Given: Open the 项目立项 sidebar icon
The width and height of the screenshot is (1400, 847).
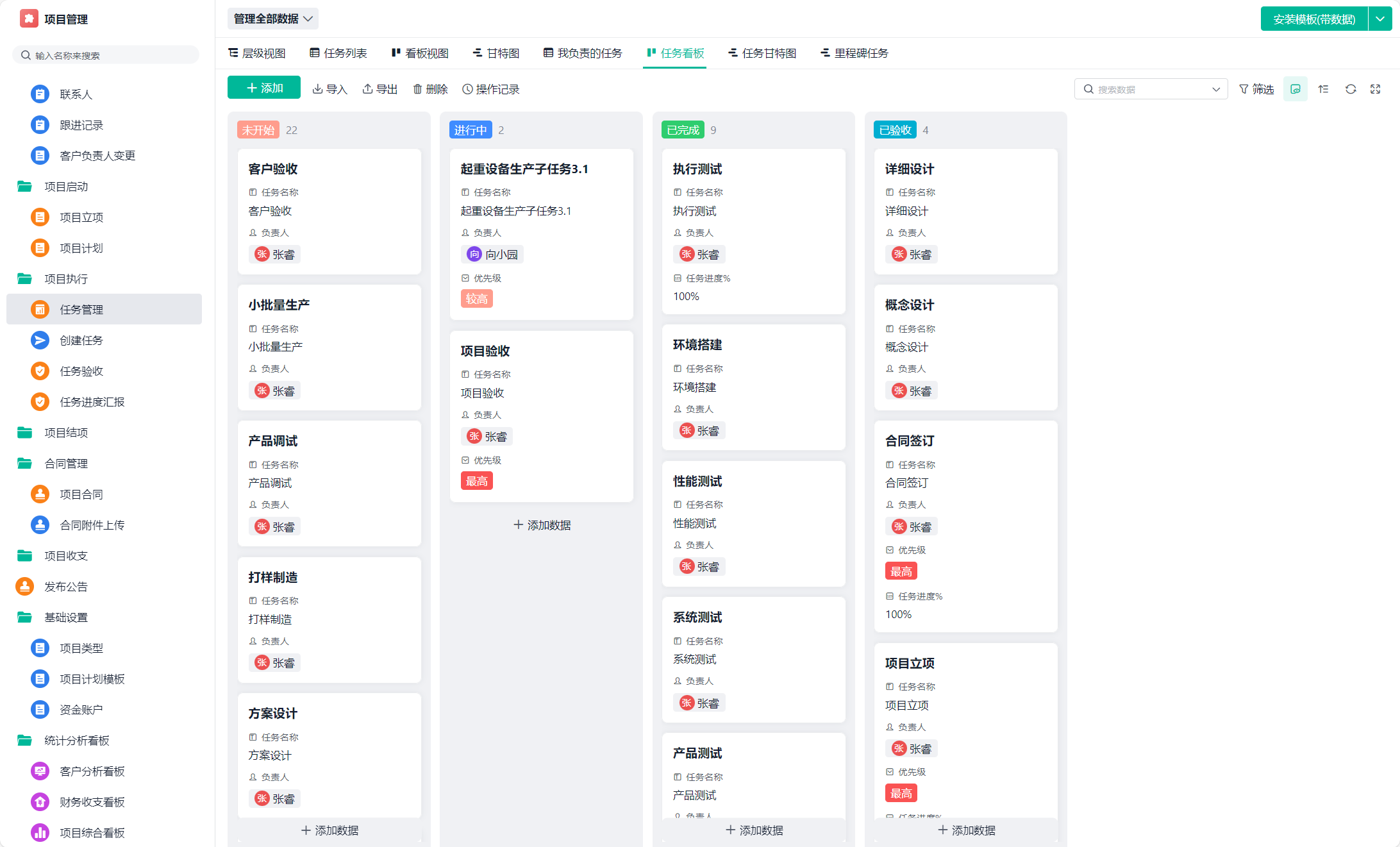Looking at the screenshot, I should (40, 217).
